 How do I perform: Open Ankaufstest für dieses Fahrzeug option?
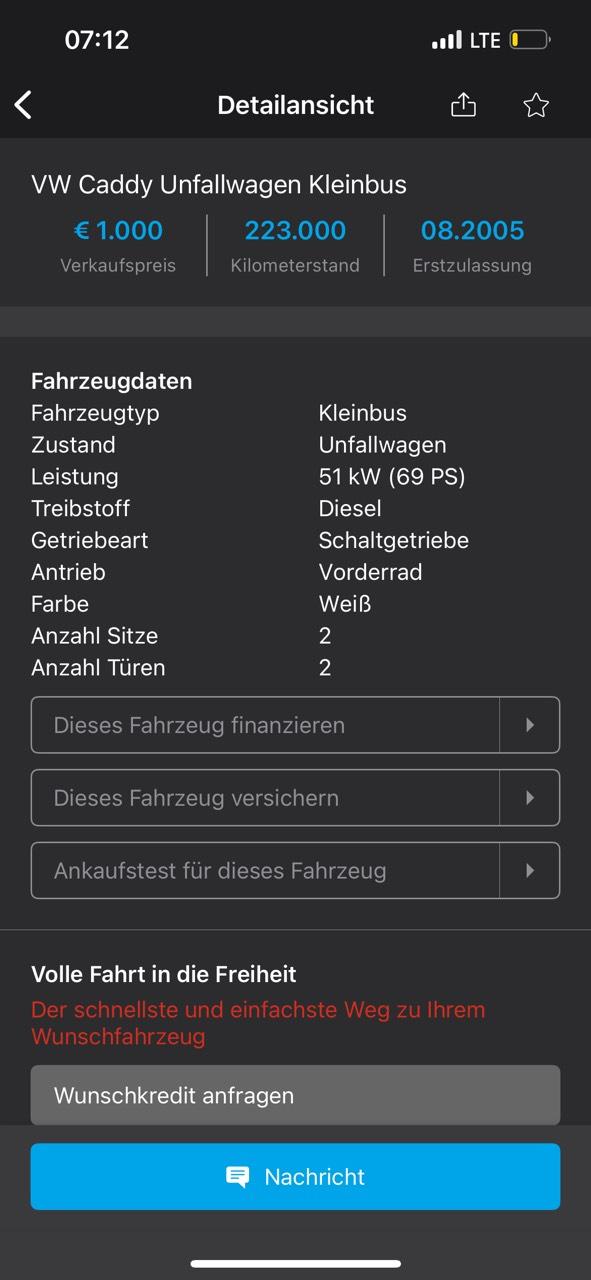tap(295, 871)
